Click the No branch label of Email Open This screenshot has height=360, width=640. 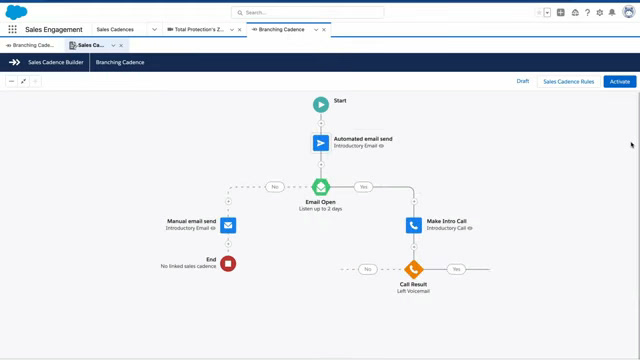[x=275, y=187]
